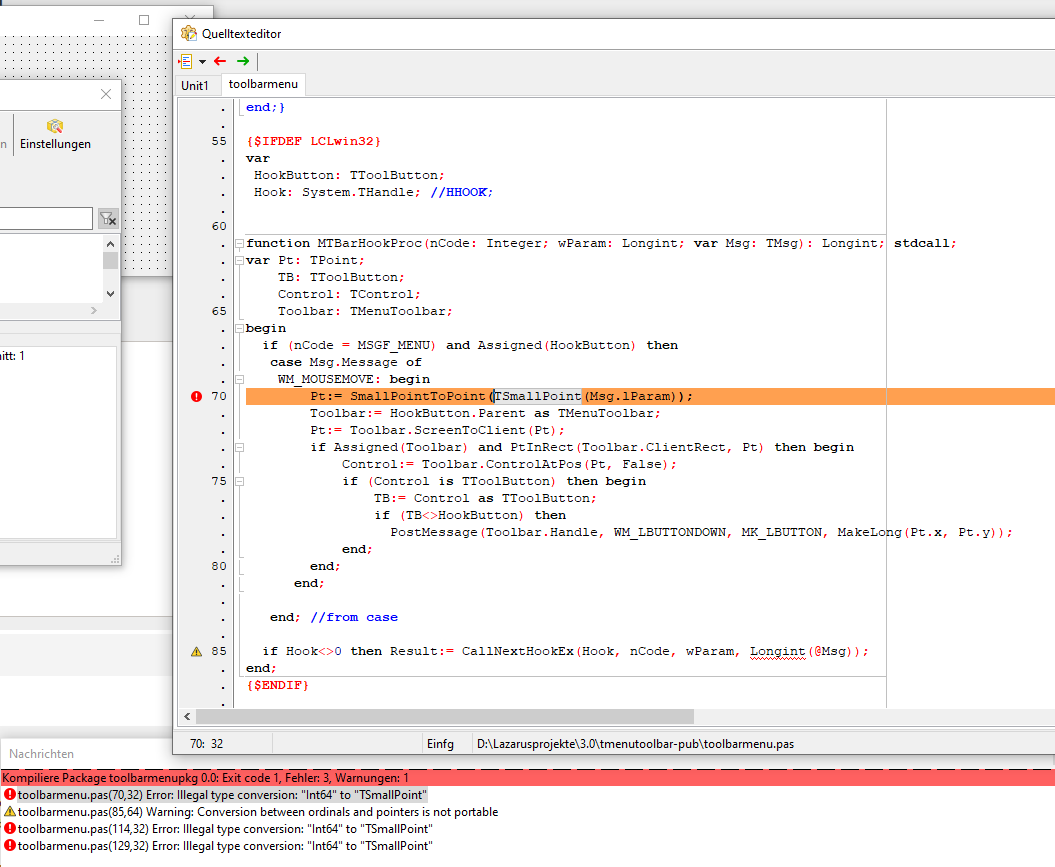Collapse the if Assigned(Toolbar) fold
The image size is (1055, 867).
click(x=240, y=447)
